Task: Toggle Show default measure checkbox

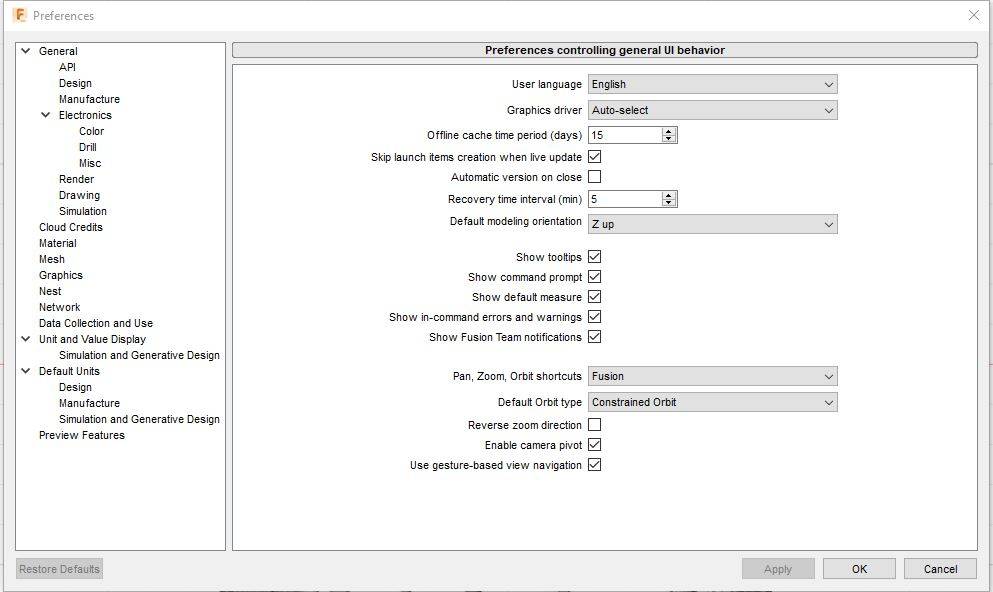Action: click(595, 296)
